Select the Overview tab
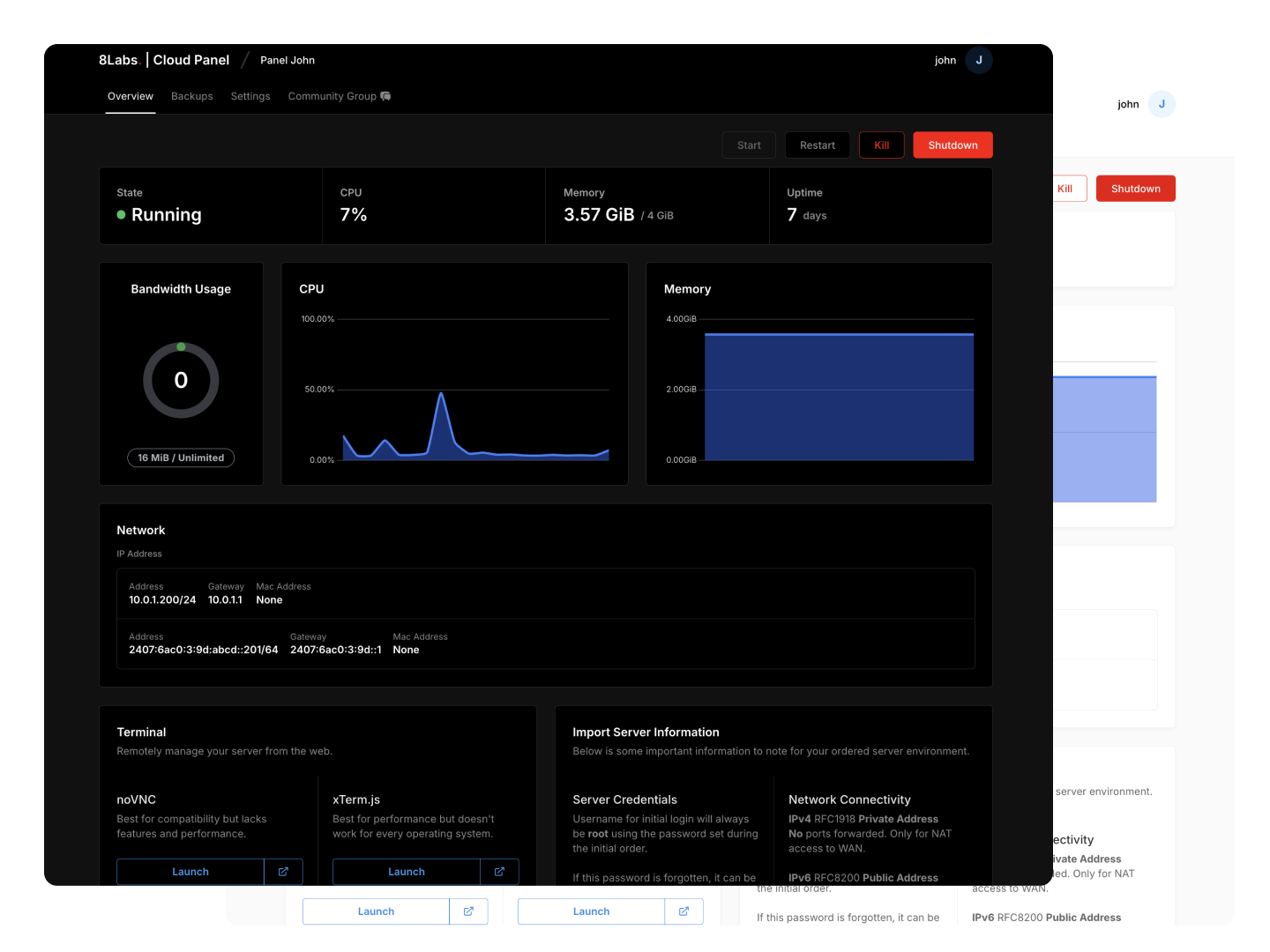 point(131,96)
